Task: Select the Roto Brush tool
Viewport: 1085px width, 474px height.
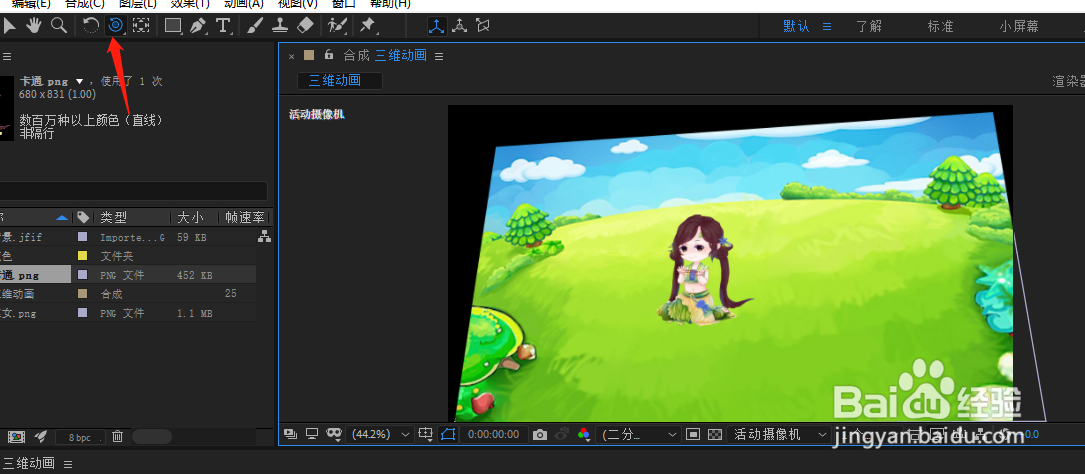Action: [x=337, y=26]
